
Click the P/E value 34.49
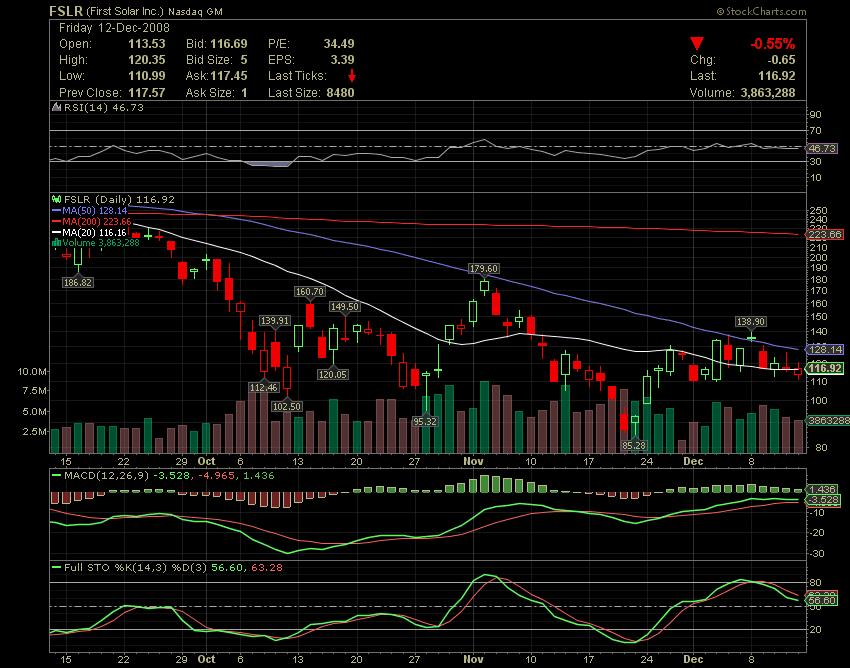[x=339, y=43]
